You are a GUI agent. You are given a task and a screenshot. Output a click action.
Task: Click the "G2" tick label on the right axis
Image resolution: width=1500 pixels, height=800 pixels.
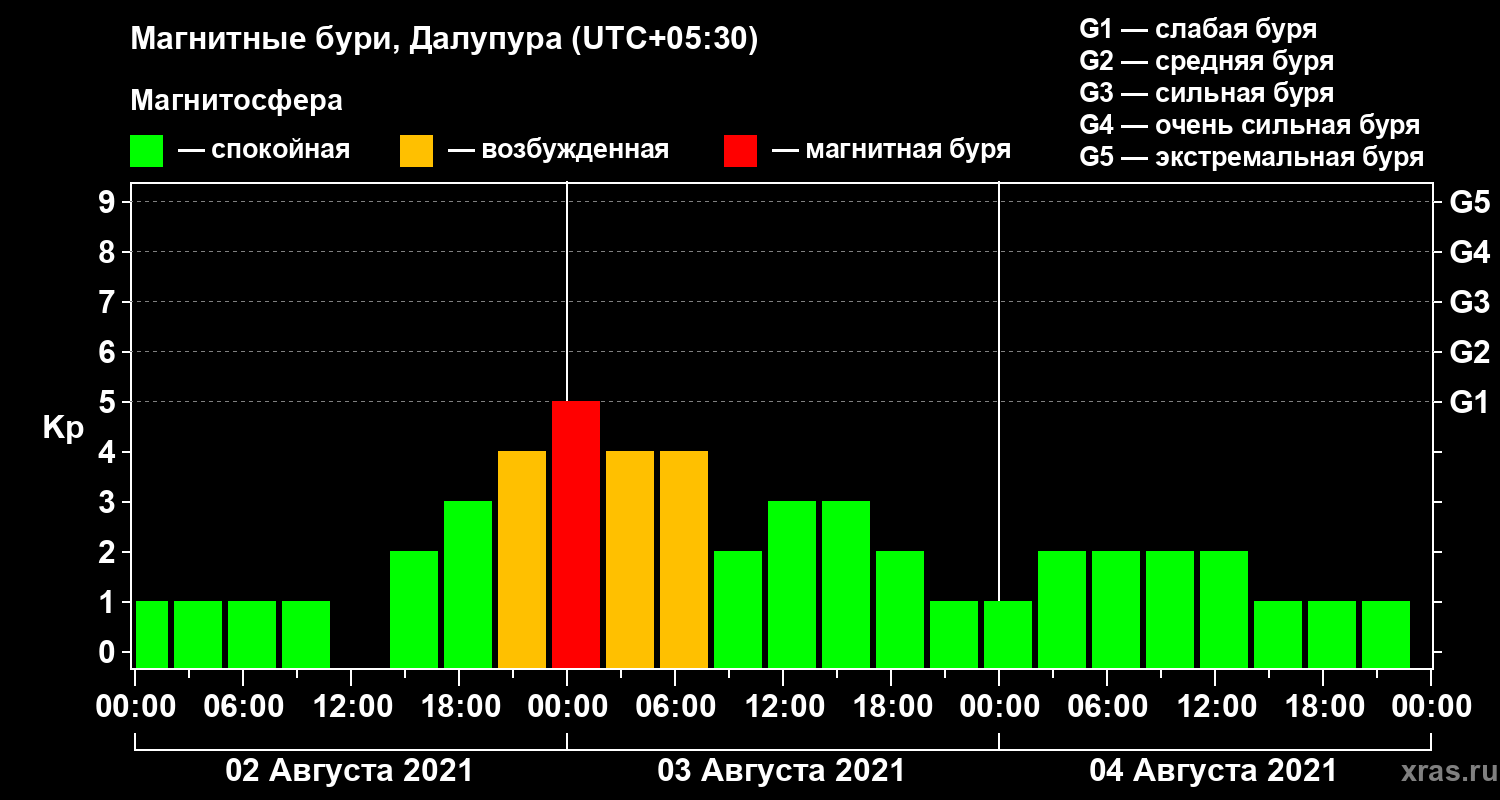click(1469, 352)
